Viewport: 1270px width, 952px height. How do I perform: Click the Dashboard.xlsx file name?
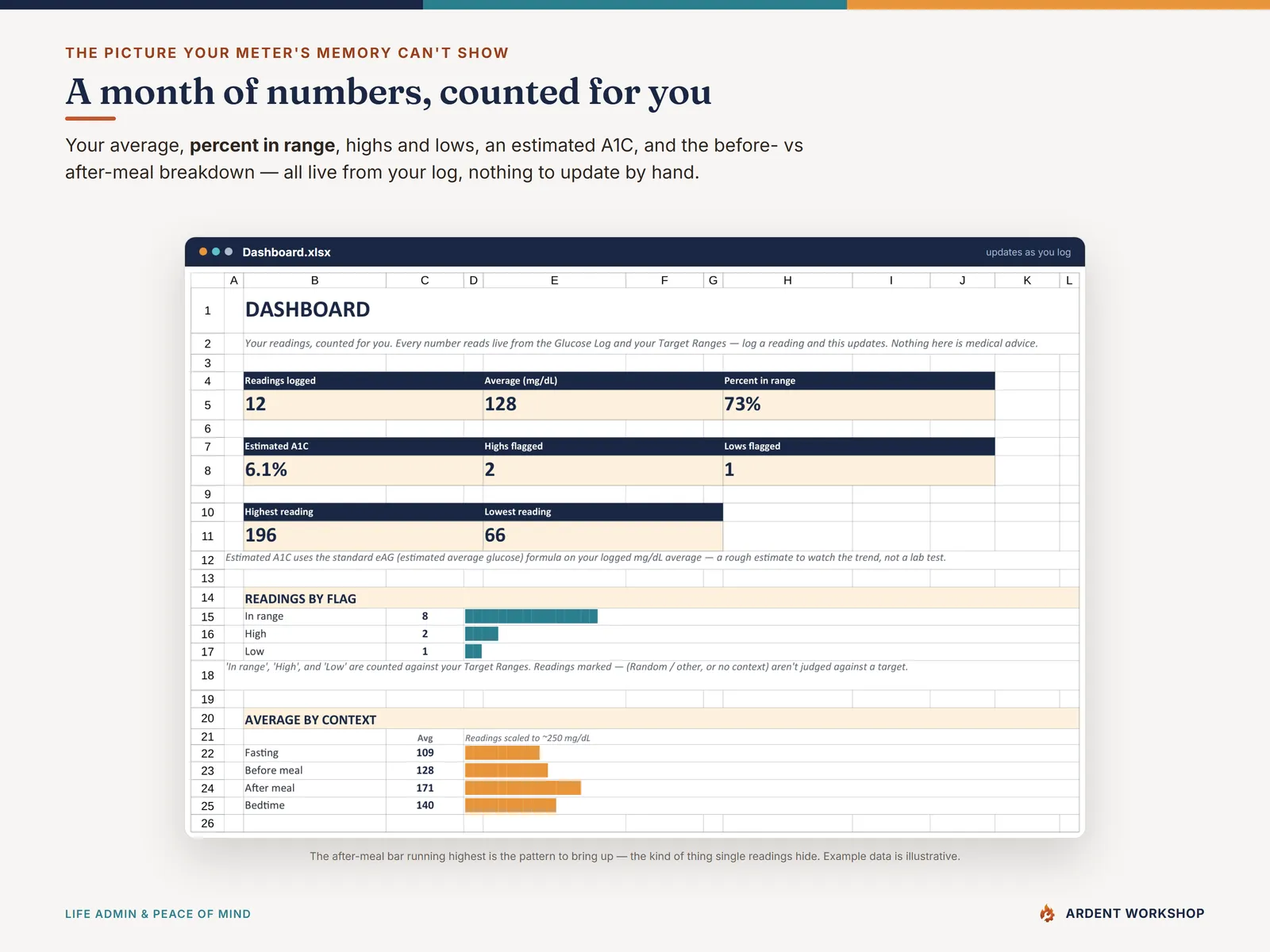pos(287,252)
